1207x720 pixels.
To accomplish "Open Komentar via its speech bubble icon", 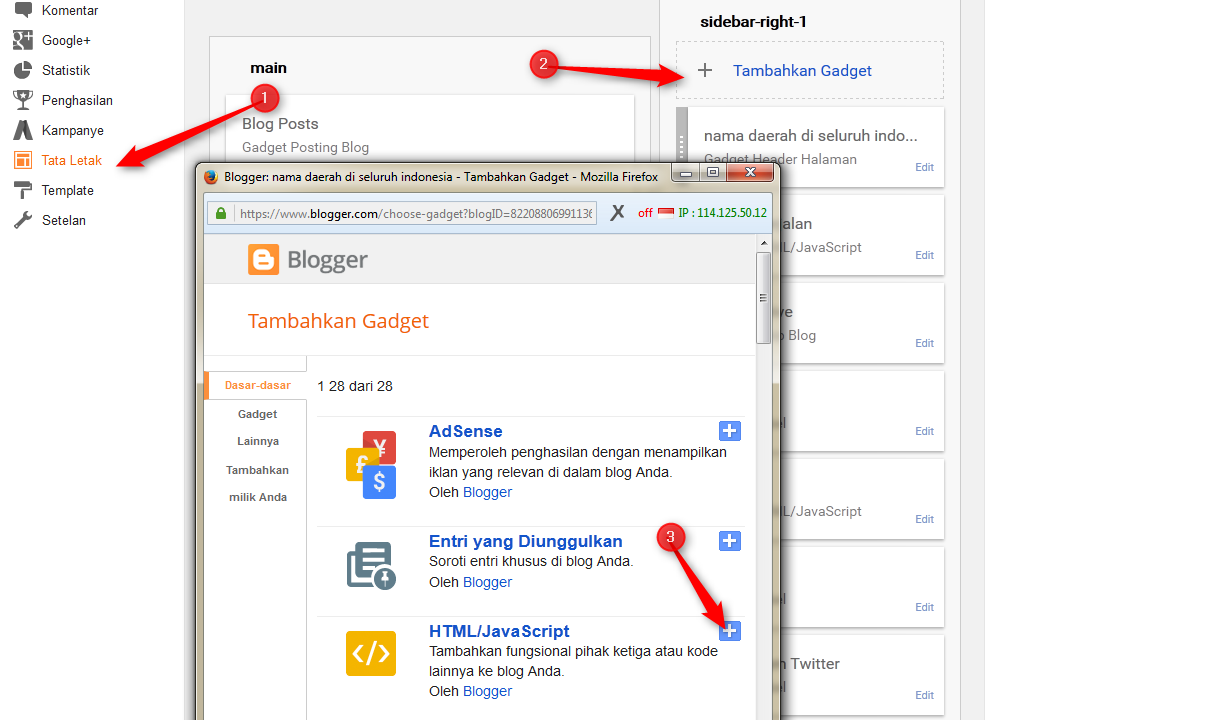I will coord(23,11).
